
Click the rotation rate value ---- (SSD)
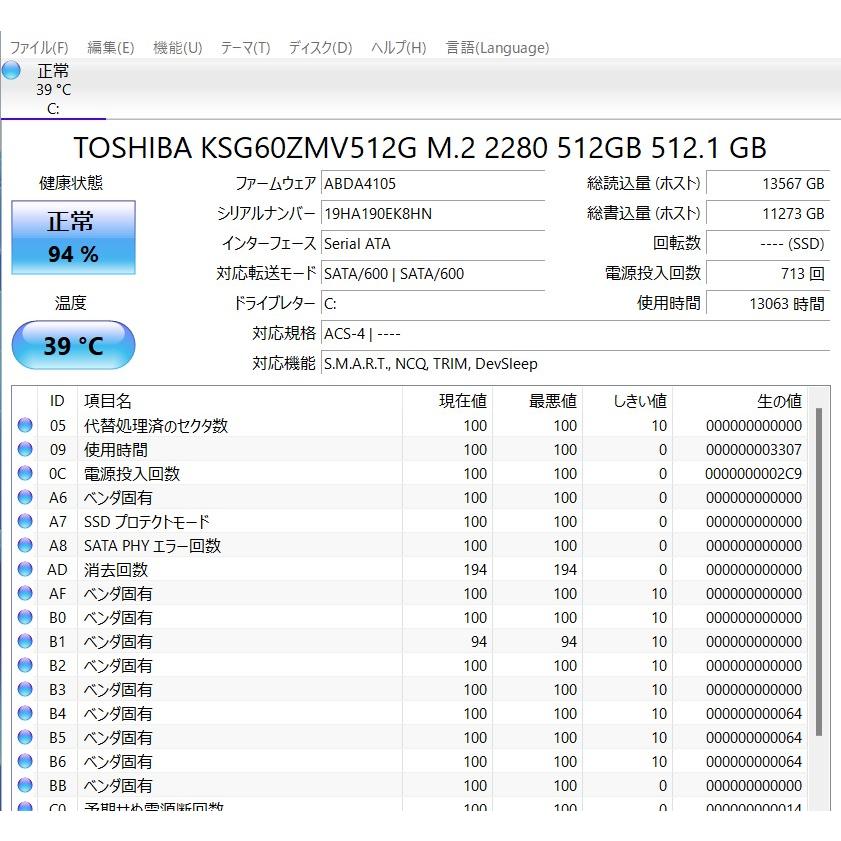coord(768,244)
